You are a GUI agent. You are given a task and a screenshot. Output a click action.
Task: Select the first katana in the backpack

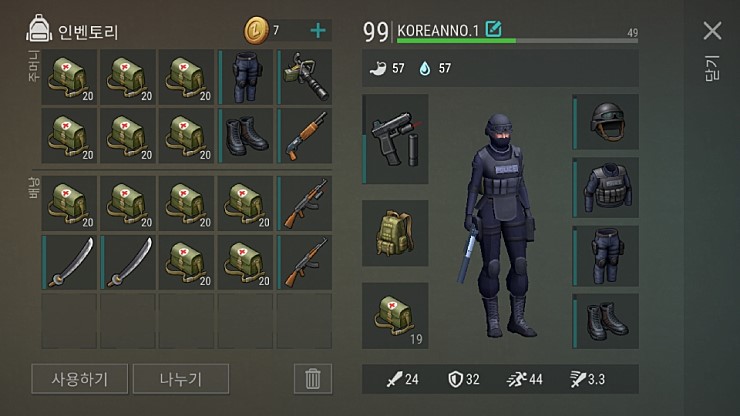(69, 262)
